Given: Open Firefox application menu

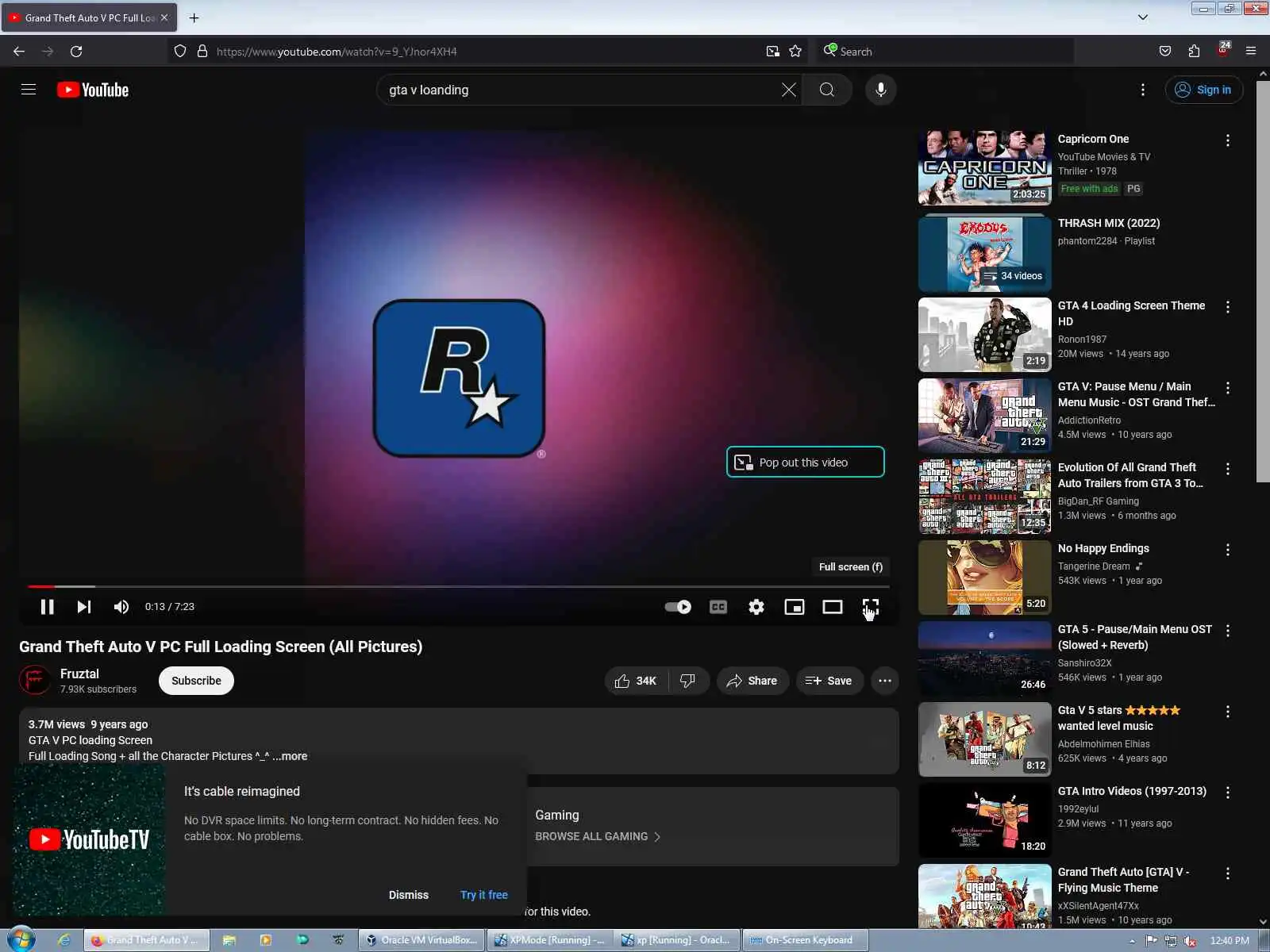Looking at the screenshot, I should [1251, 52].
